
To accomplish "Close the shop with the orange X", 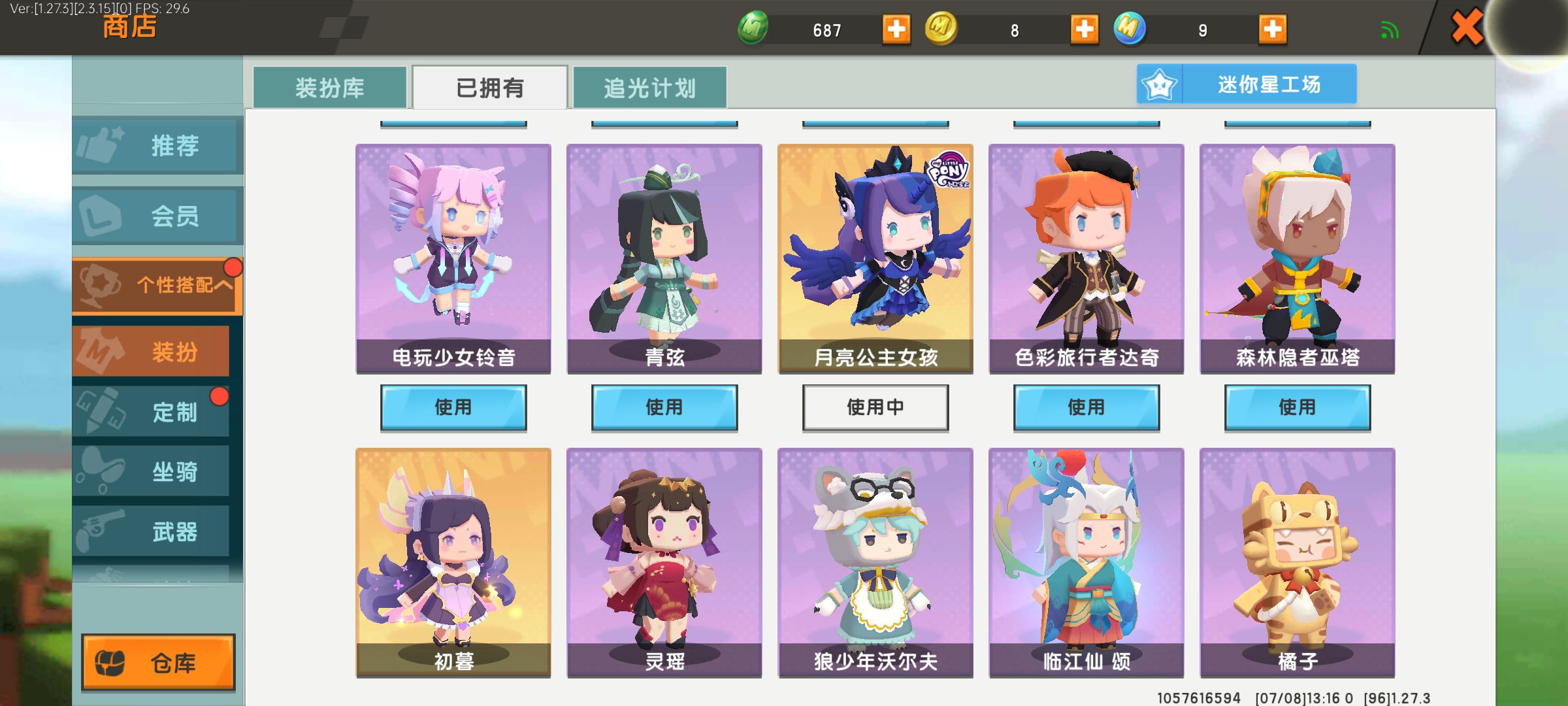I will click(1466, 29).
